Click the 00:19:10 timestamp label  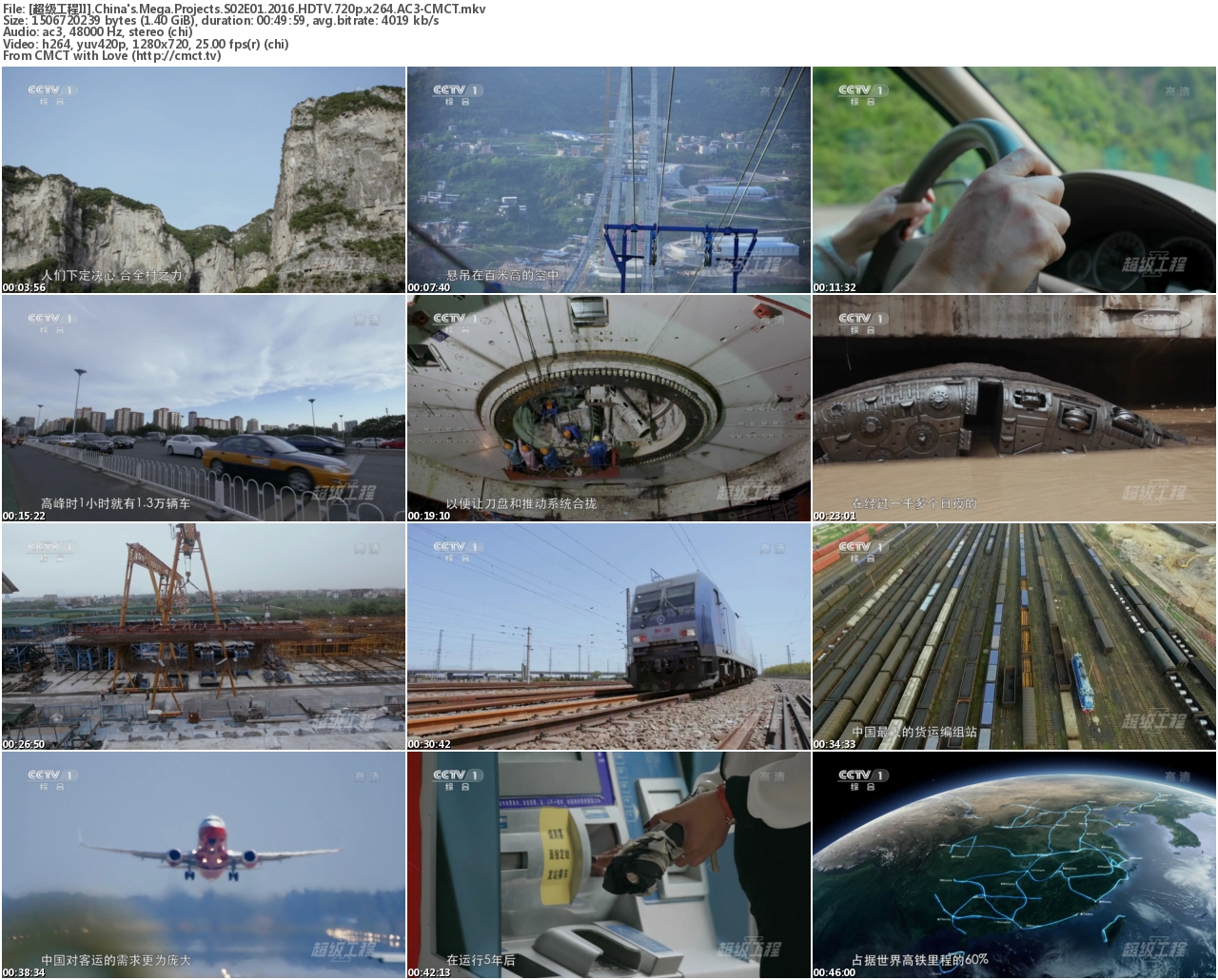pos(429,516)
